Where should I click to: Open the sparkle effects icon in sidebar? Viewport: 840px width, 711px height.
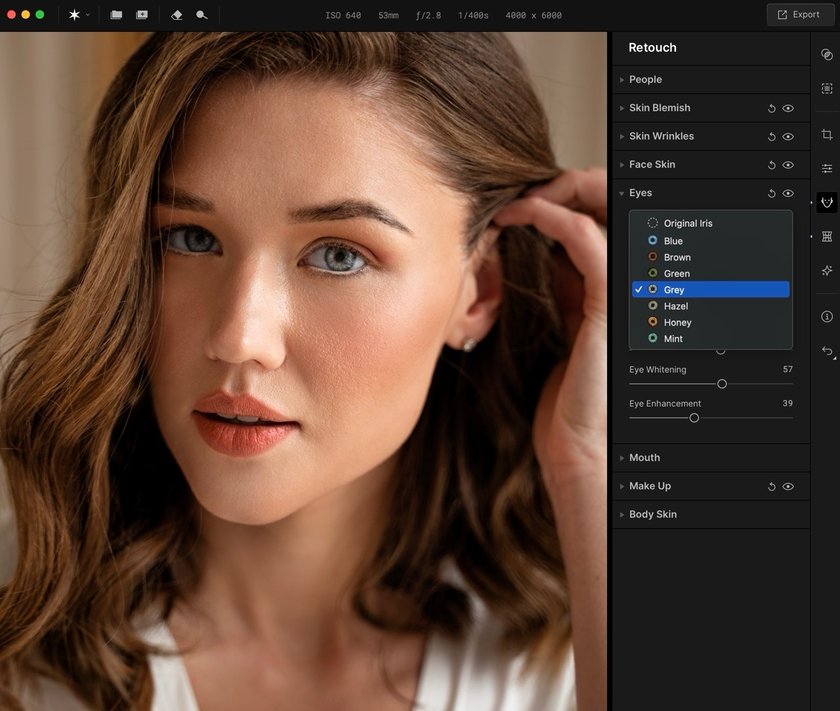click(827, 271)
